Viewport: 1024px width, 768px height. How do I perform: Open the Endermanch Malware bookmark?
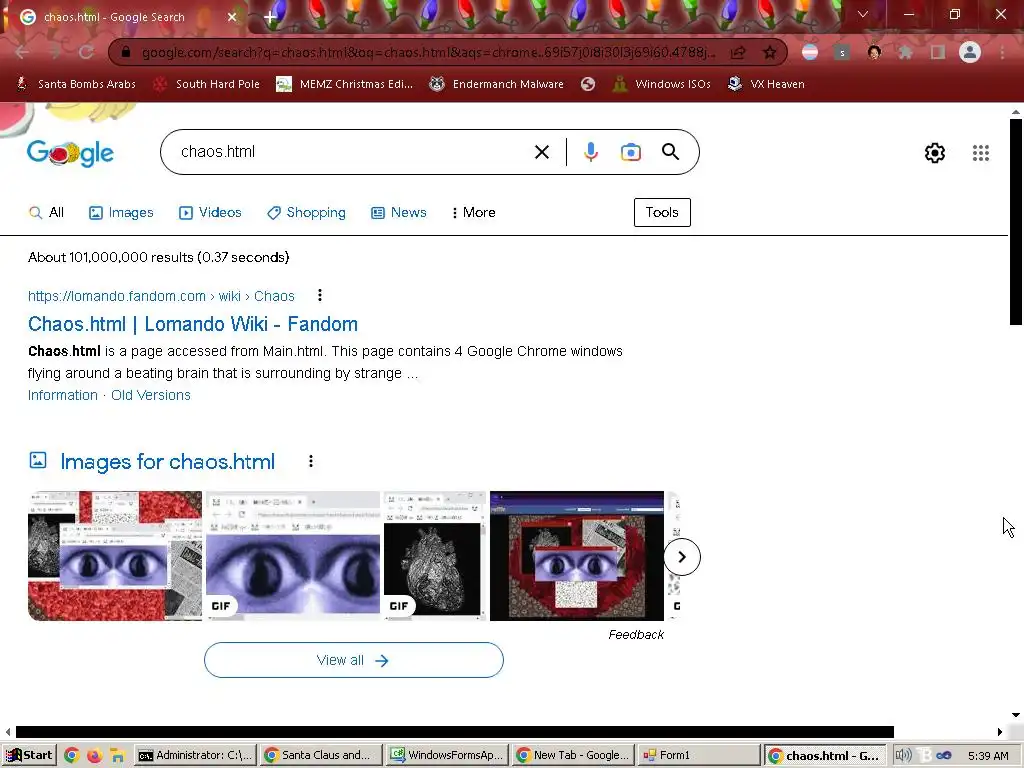tap(496, 84)
